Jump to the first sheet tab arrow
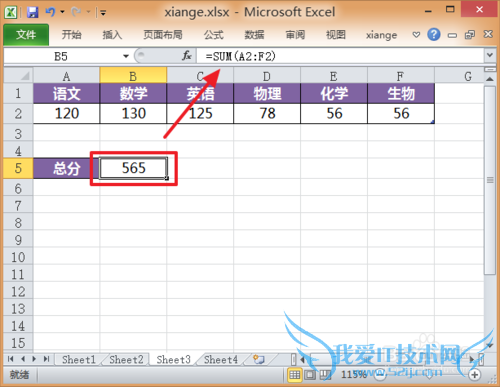This screenshot has width=500, height=387. 10,359
